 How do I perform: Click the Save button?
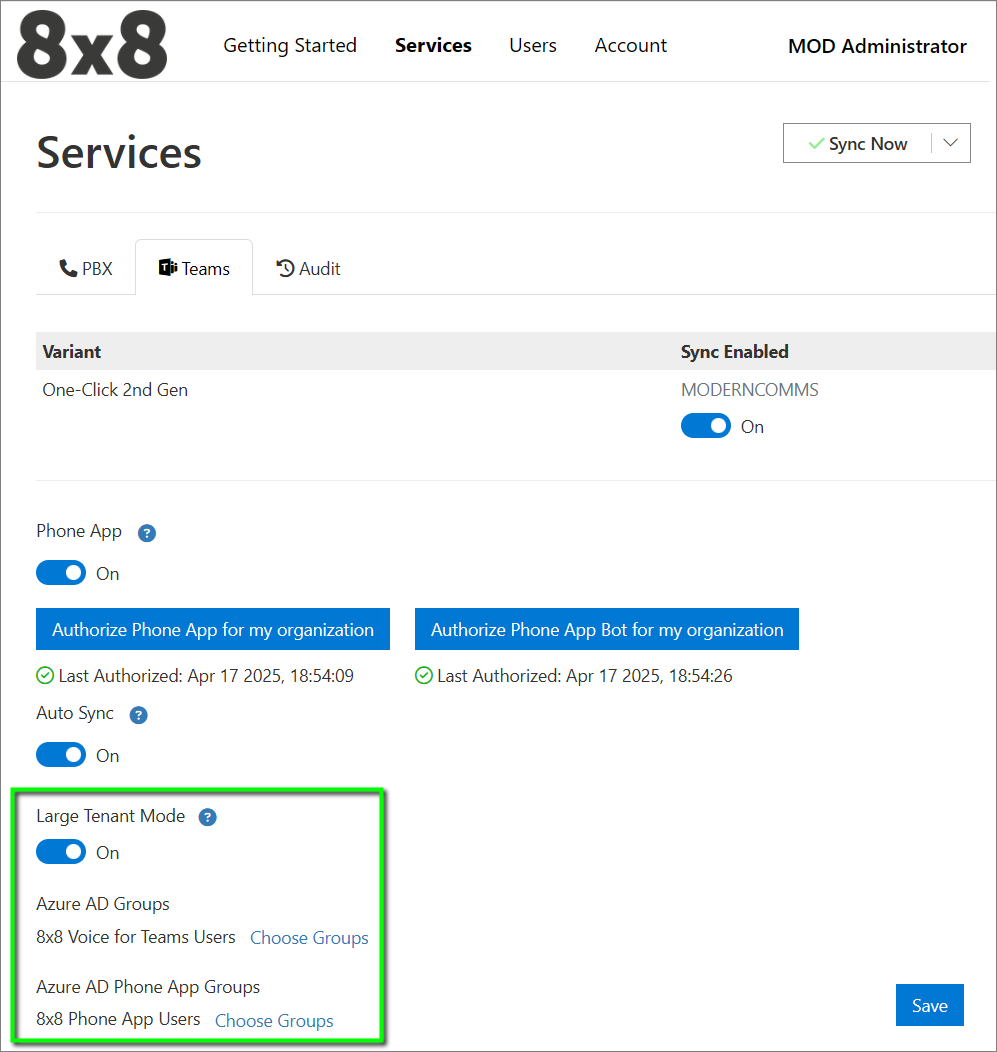point(929,1006)
